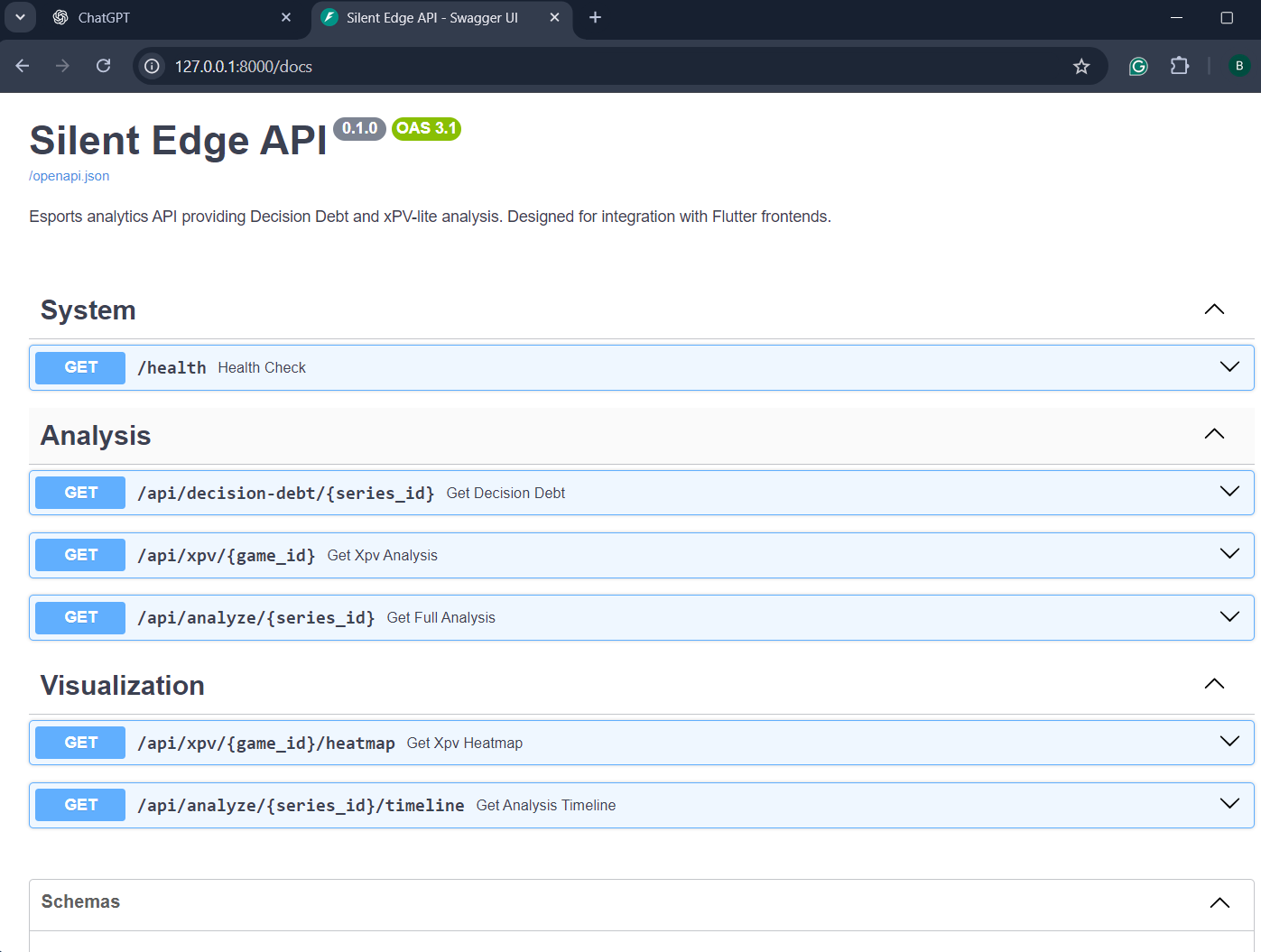This screenshot has width=1261, height=952.
Task: Bookmark this page with star icon
Action: [x=1081, y=66]
